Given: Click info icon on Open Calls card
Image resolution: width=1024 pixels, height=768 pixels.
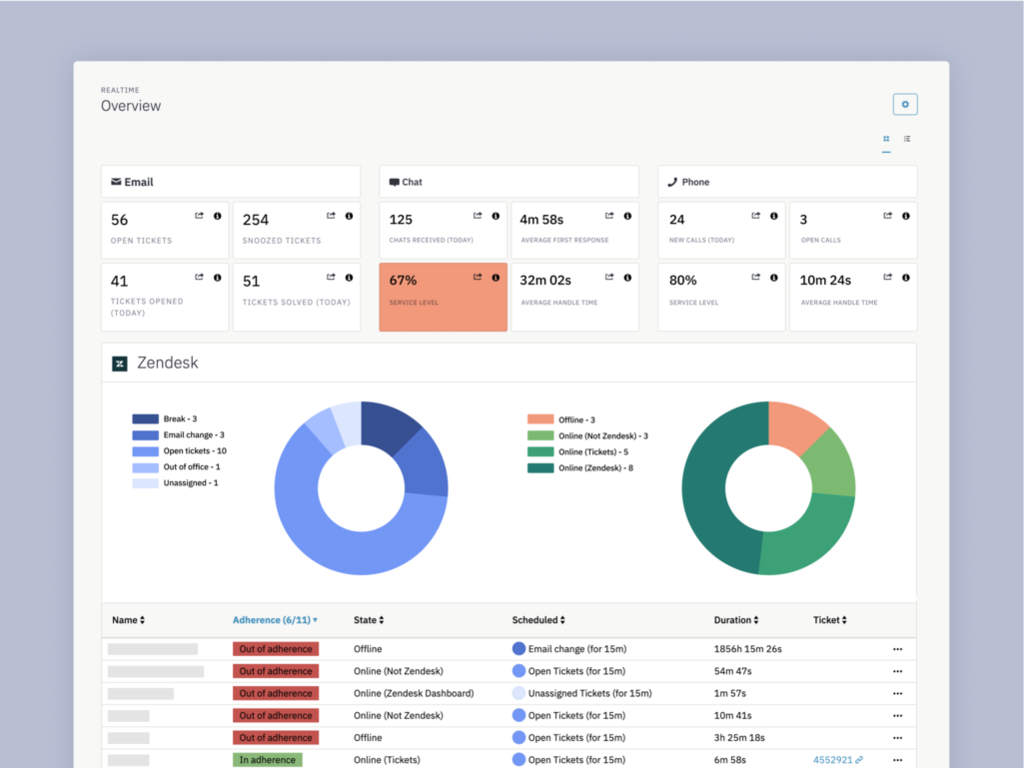Looking at the screenshot, I should pos(906,216).
